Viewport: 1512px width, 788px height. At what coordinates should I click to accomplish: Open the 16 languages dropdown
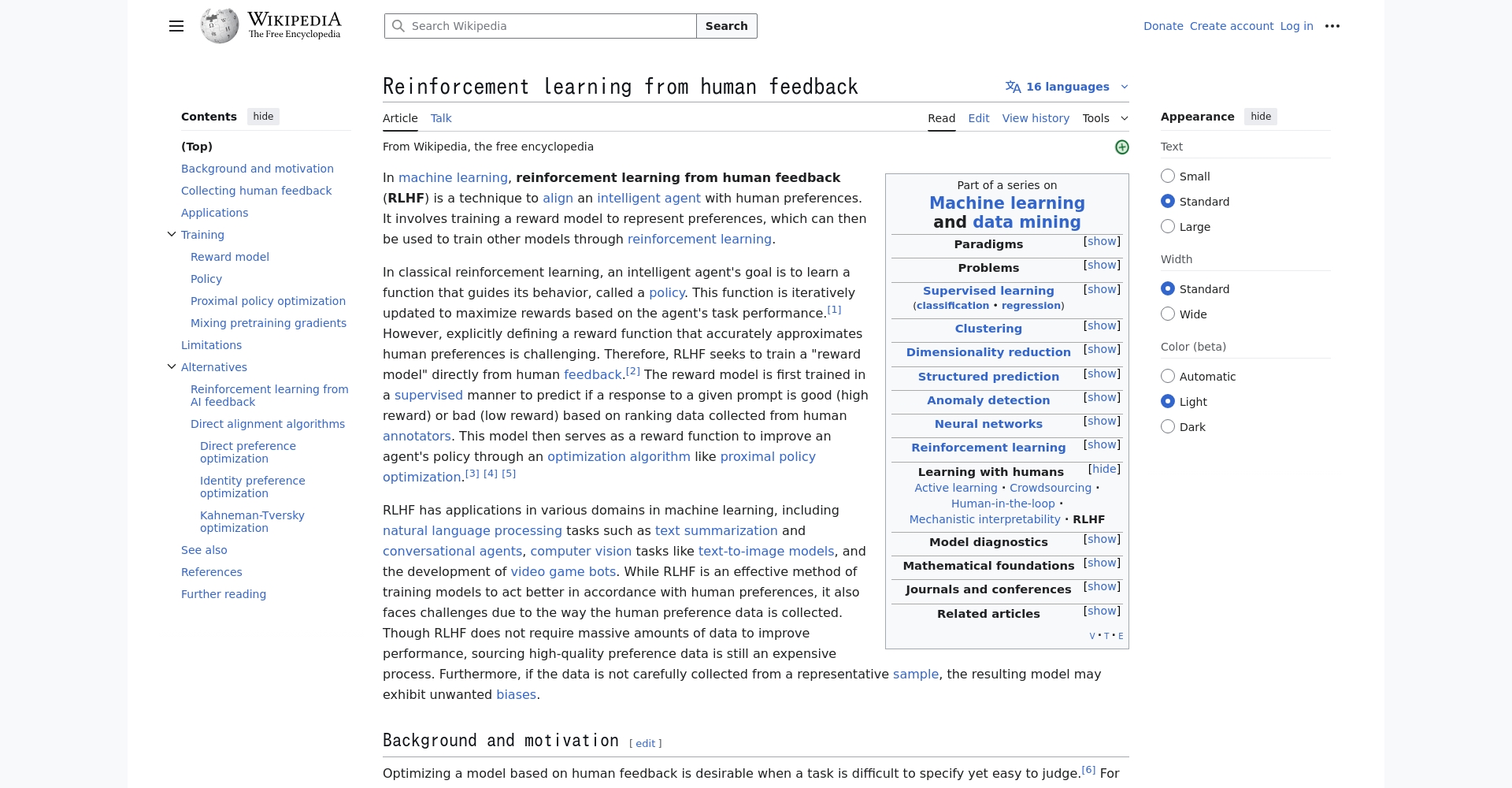pyautogui.click(x=1067, y=87)
